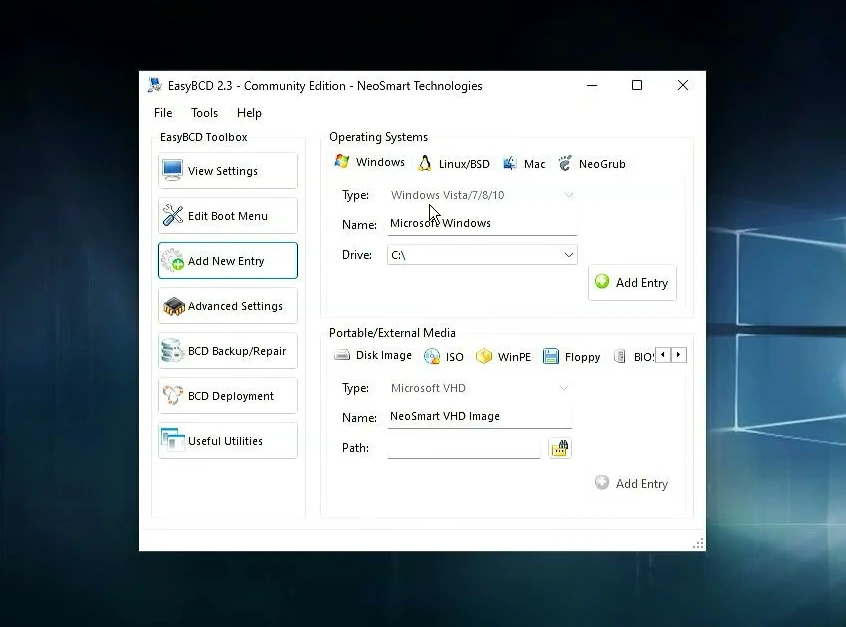Select the Add New Entry button

coord(228,261)
